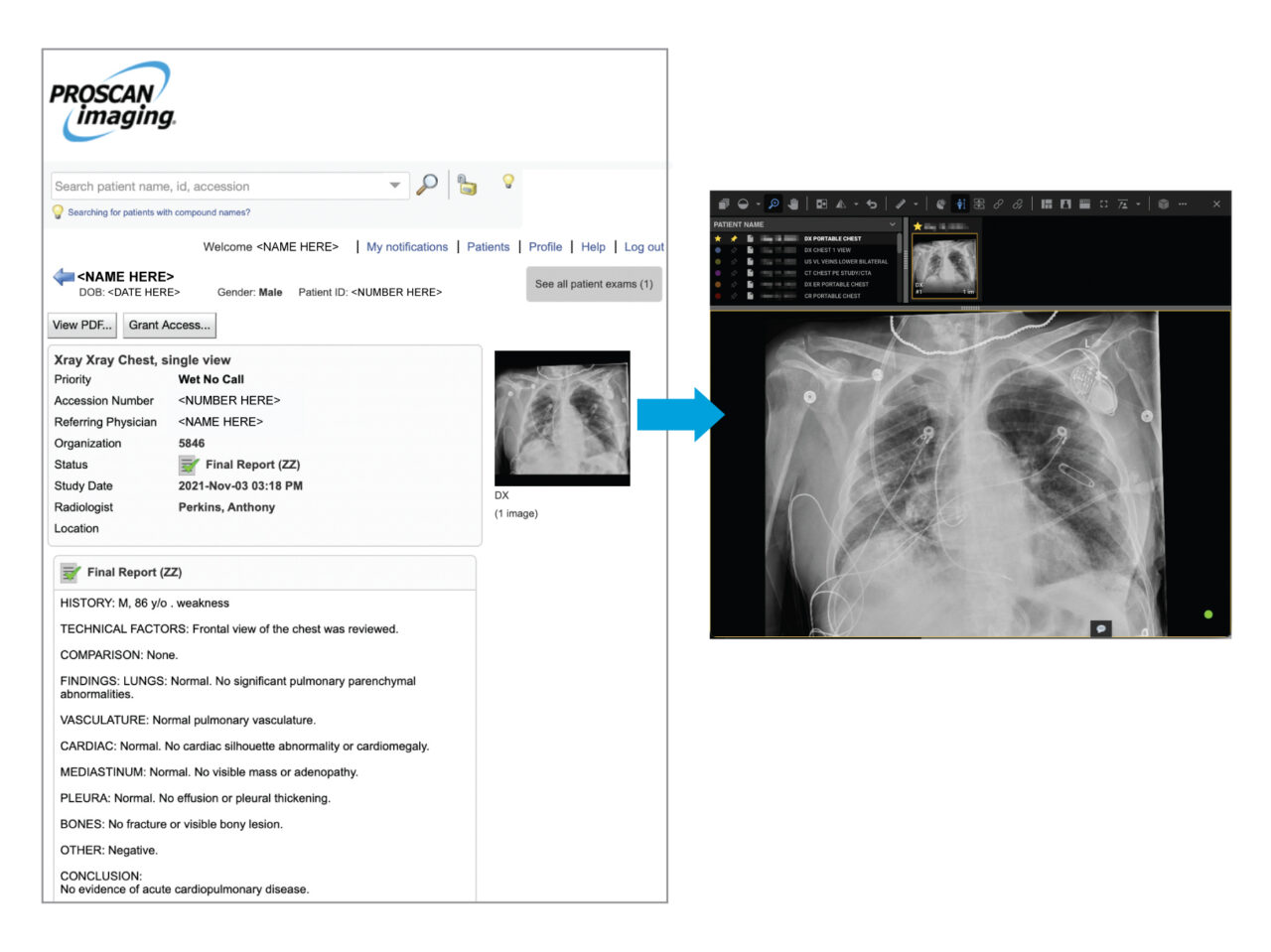Click the fullscreen icon in viewer toolbar
This screenshot has height=952, width=1271.
(1103, 204)
